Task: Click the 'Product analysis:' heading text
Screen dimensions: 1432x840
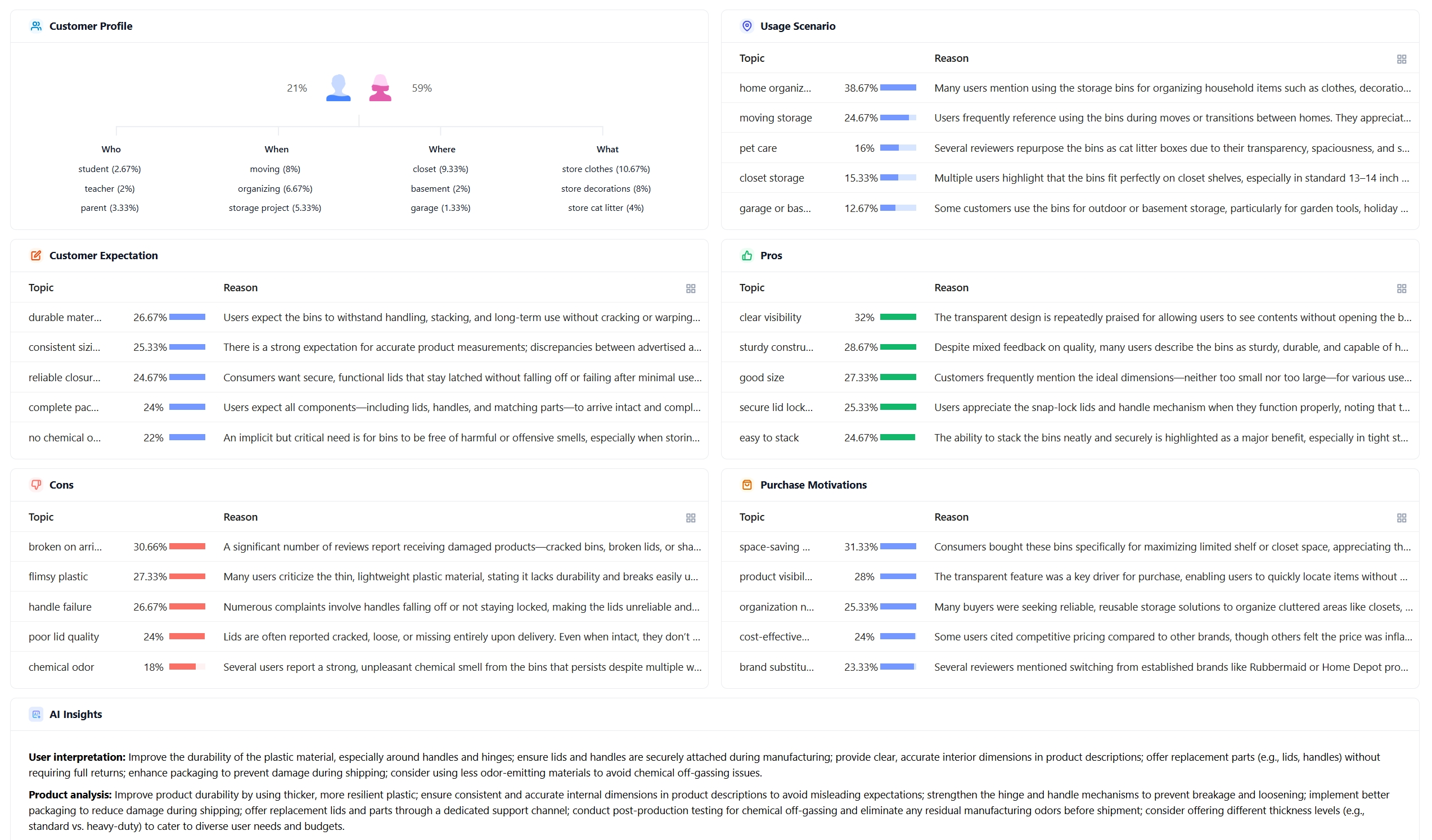Action: tap(70, 794)
